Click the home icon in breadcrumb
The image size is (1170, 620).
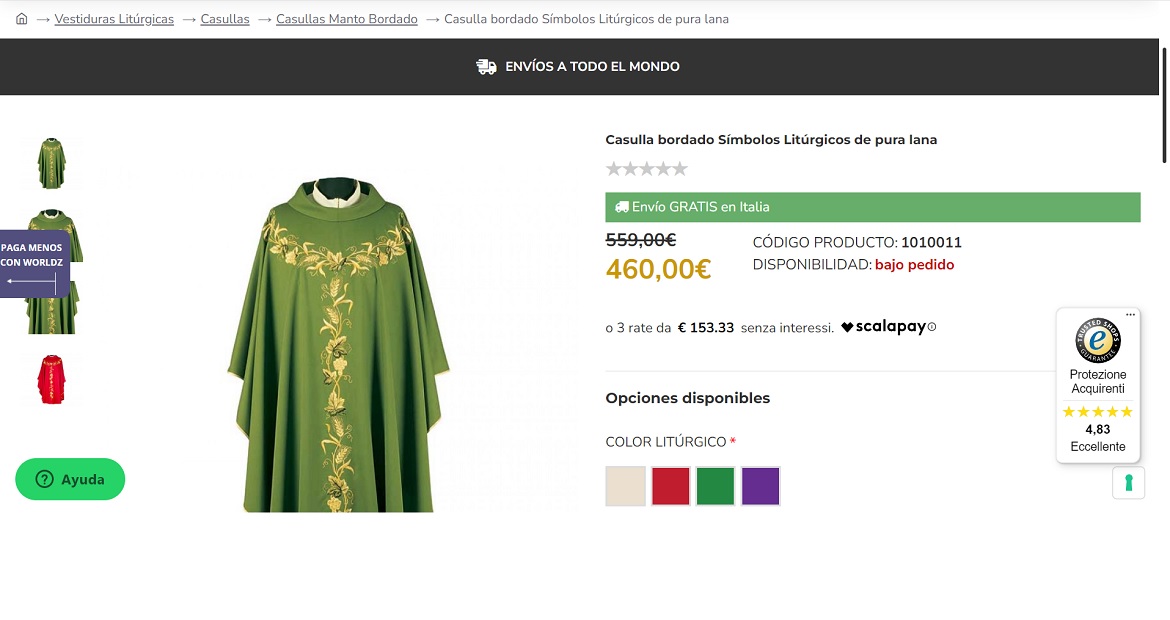click(22, 19)
